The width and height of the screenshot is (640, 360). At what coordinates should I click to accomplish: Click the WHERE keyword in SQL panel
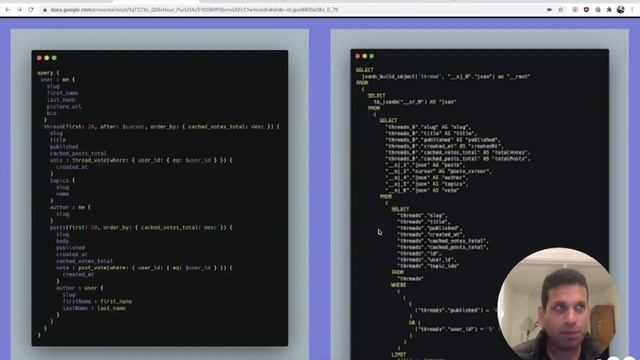click(398, 285)
